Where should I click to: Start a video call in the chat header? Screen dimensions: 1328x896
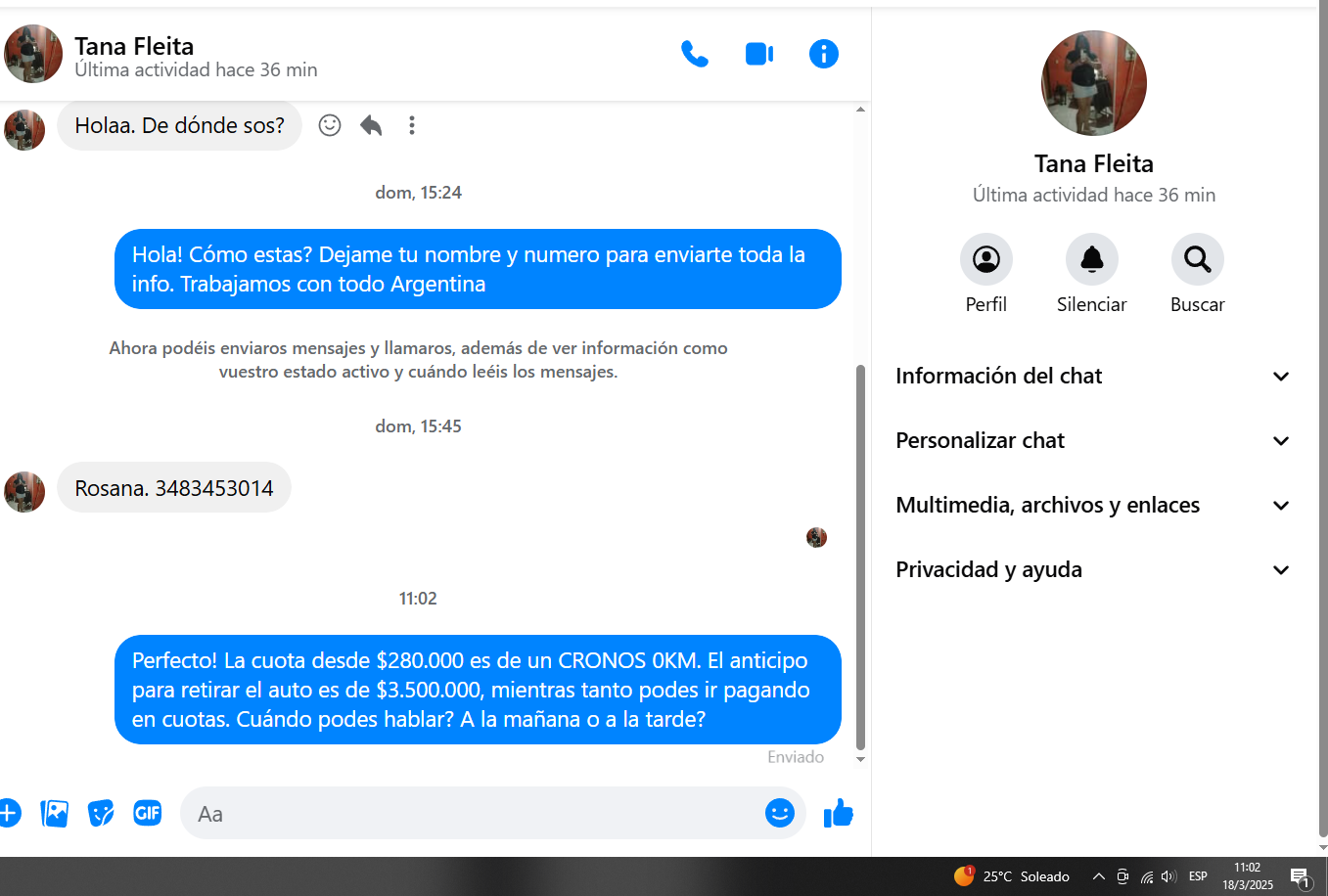click(759, 54)
